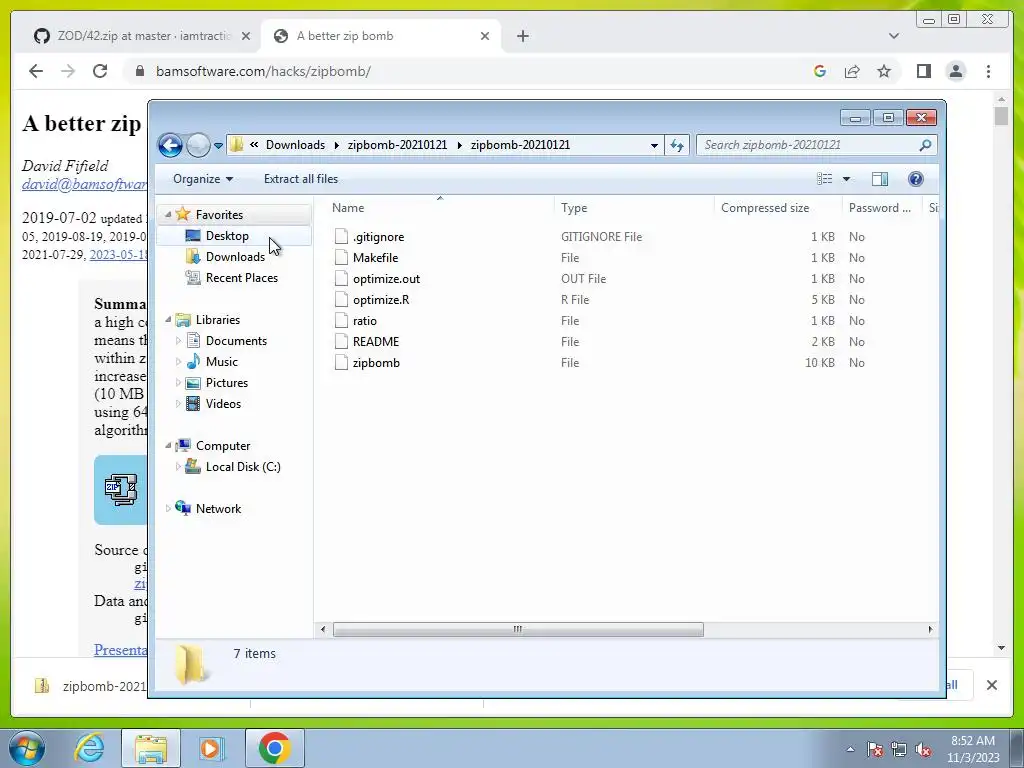Reload the page in Chrome
Screen dimensions: 1024x768
100,71
